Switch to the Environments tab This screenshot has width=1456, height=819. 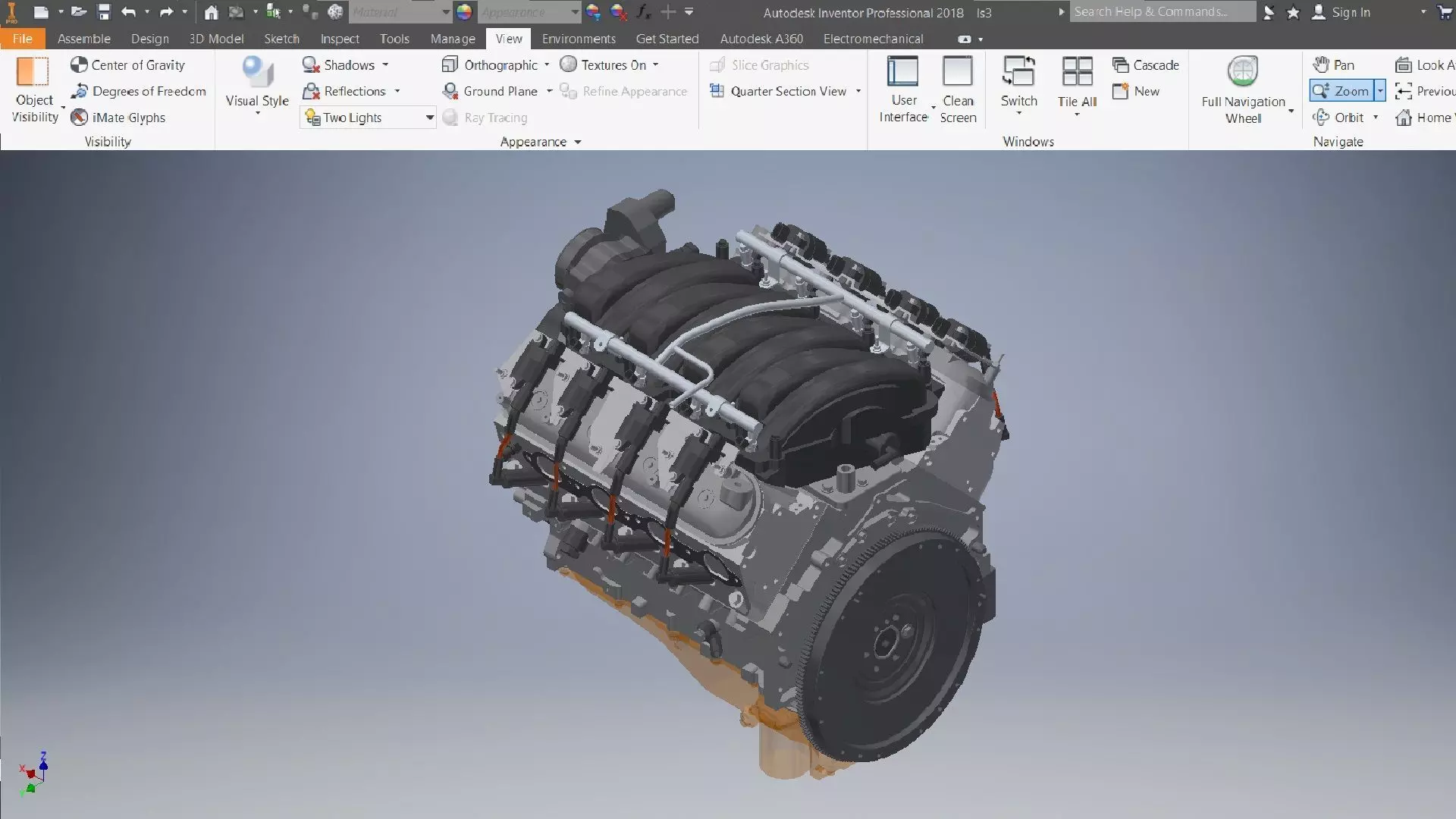pyautogui.click(x=579, y=39)
